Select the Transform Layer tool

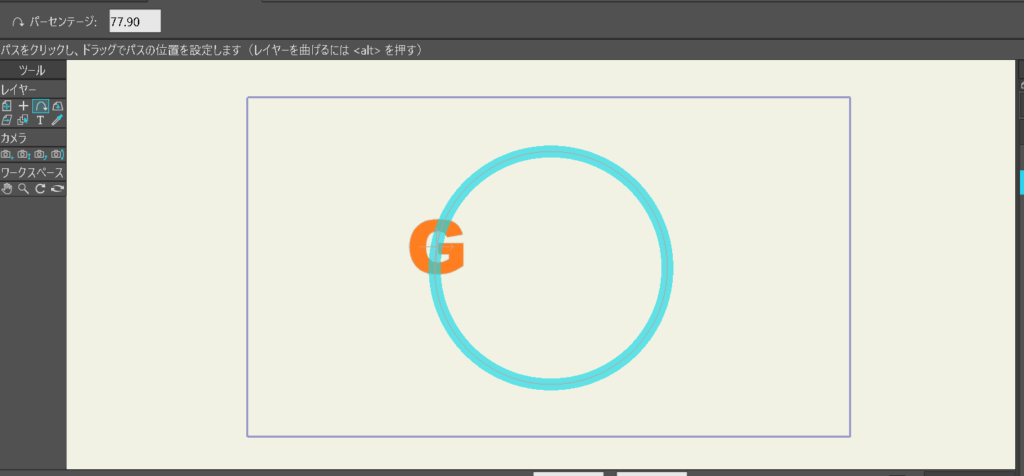[7, 105]
